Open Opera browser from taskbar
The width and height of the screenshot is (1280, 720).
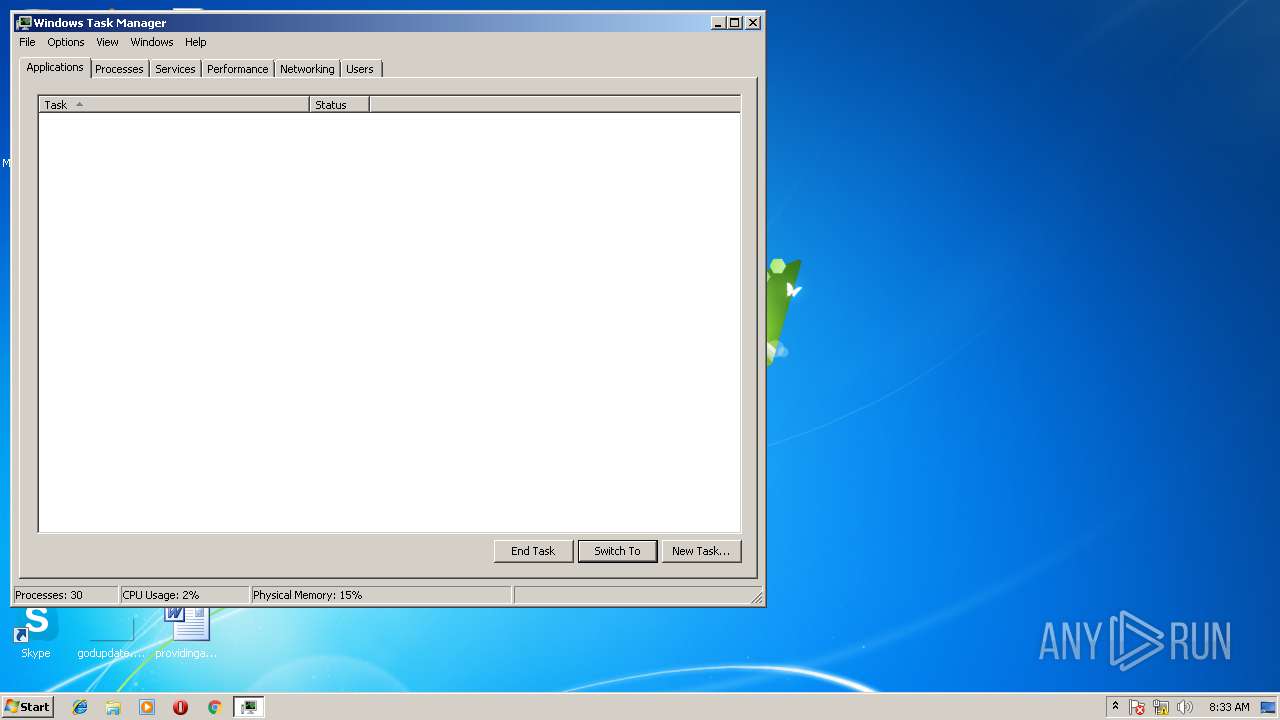[x=180, y=707]
